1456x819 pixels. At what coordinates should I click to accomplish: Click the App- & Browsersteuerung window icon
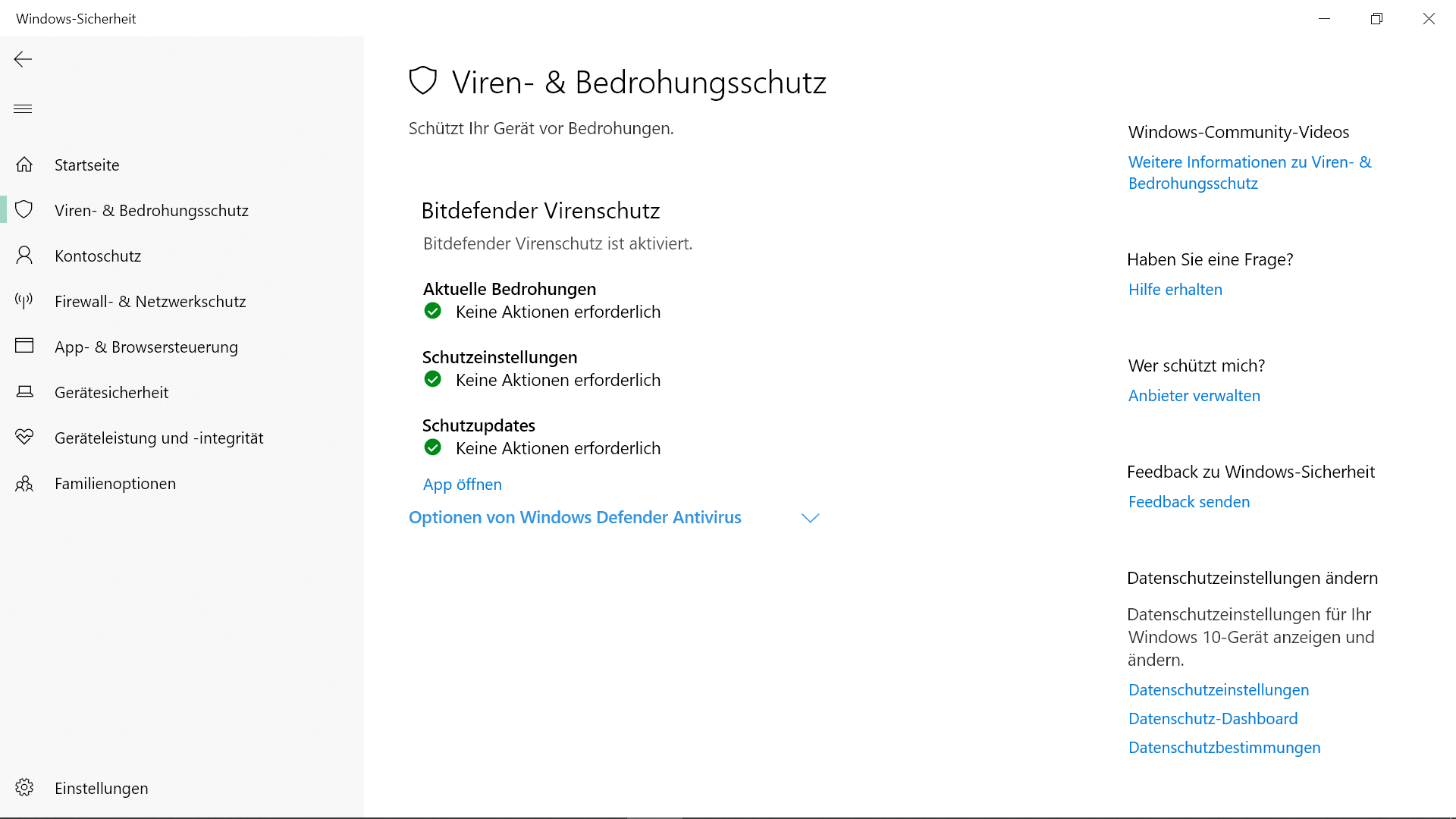(x=24, y=347)
